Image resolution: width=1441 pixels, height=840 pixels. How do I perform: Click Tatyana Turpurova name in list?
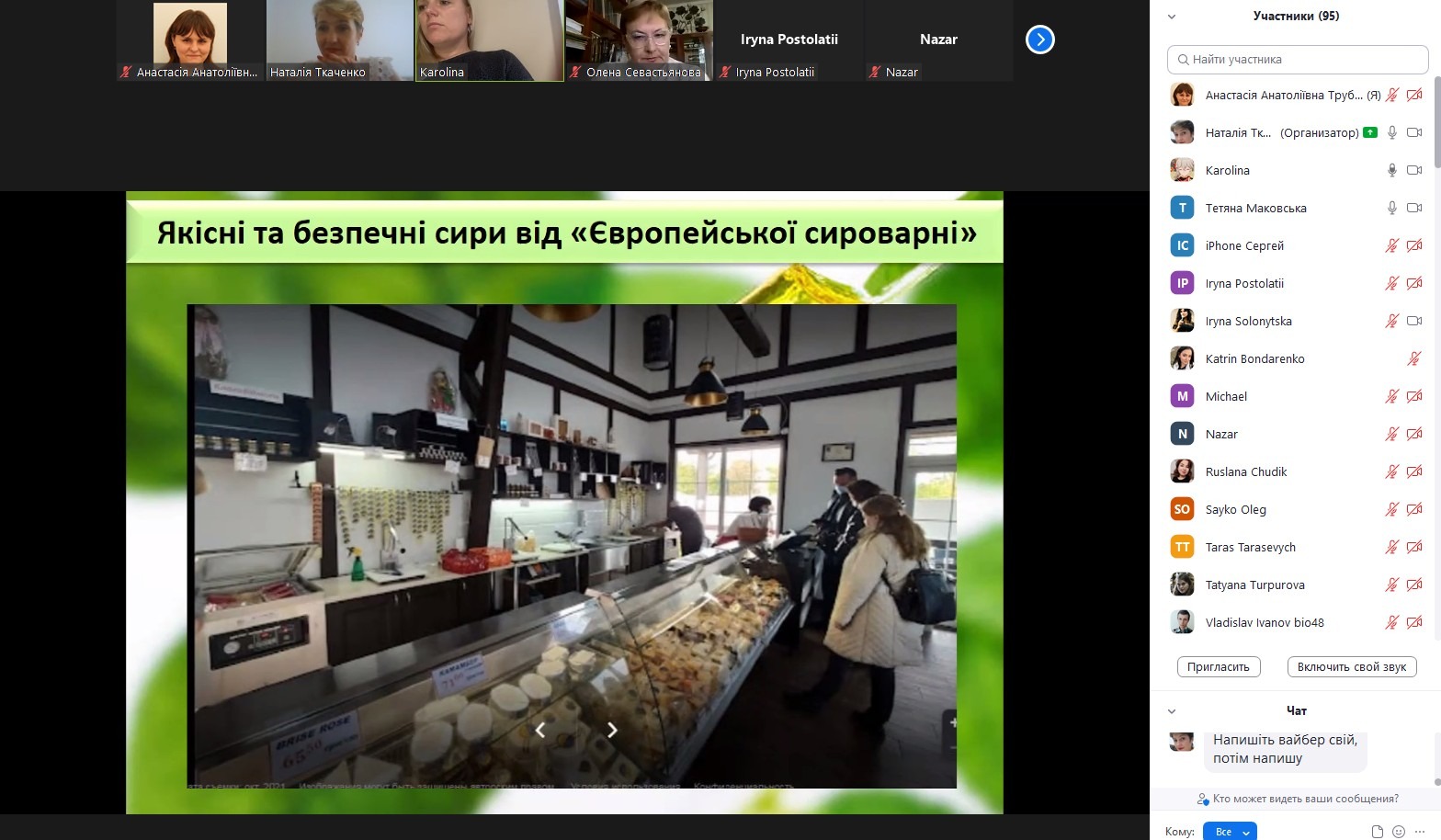click(x=1254, y=585)
